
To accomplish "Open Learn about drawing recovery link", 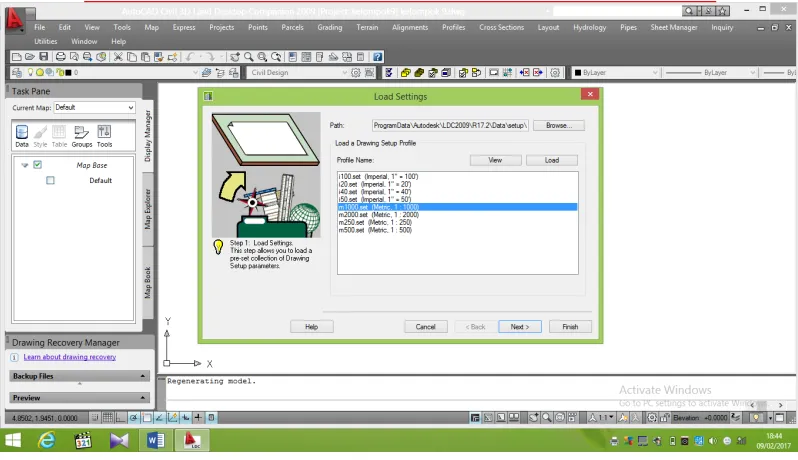I will click(x=70, y=357).
